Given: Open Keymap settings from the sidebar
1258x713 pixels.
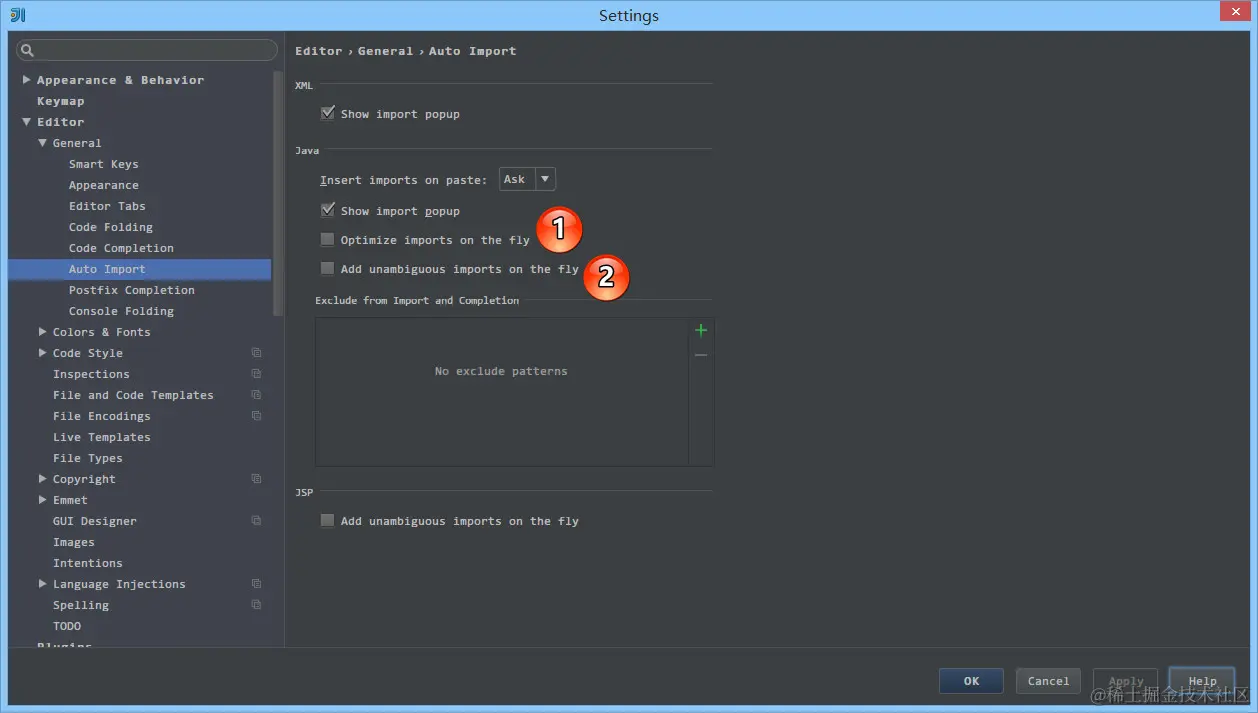Looking at the screenshot, I should pyautogui.click(x=60, y=100).
